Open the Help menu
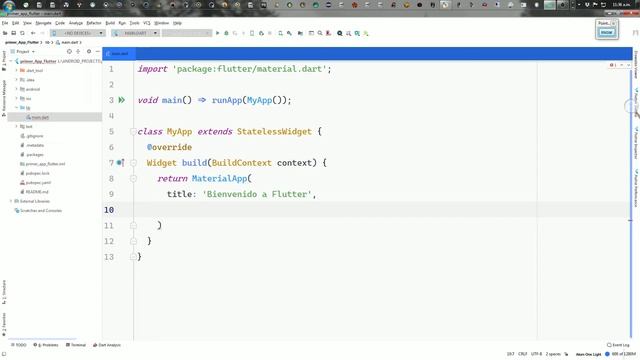The height and width of the screenshot is (360, 640). (x=177, y=23)
